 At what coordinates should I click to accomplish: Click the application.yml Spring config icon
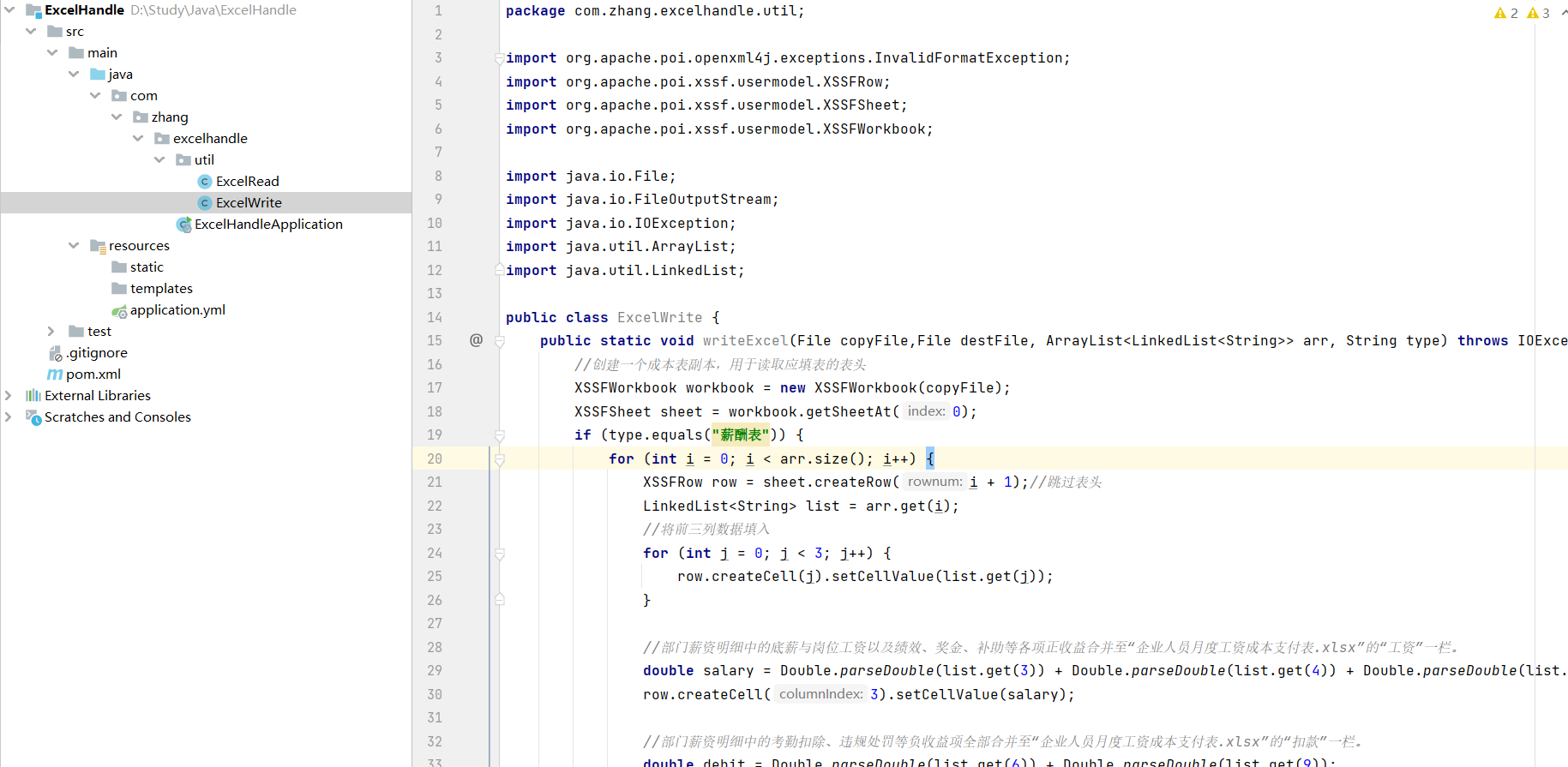coord(119,310)
